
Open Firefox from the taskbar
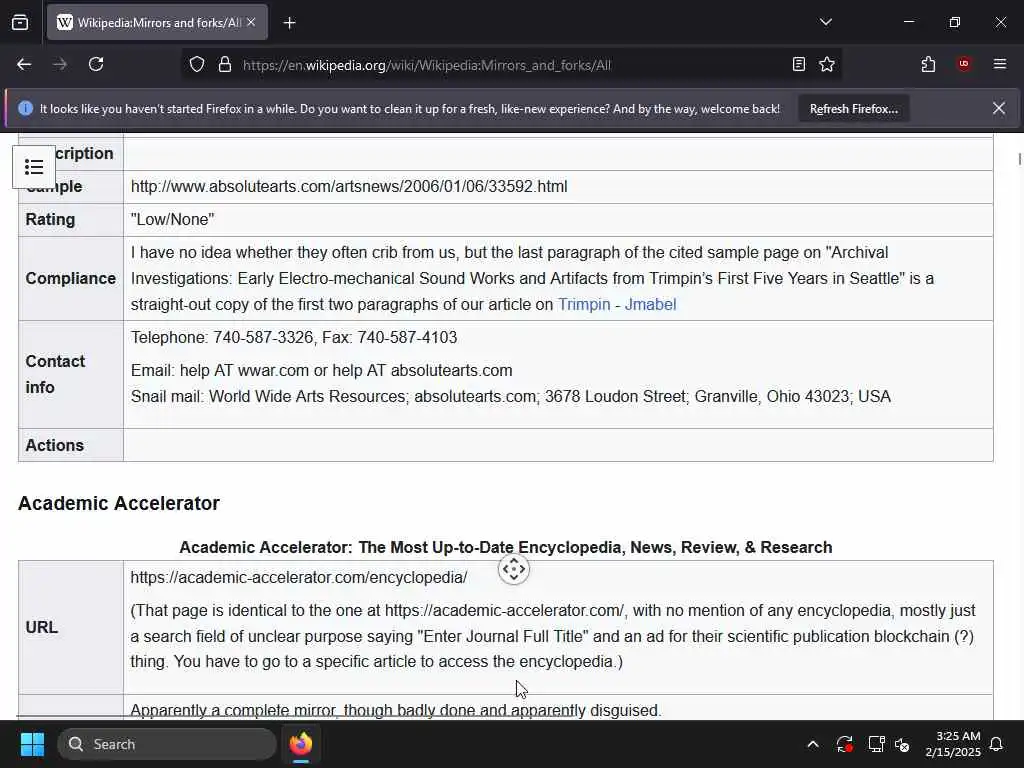301,744
